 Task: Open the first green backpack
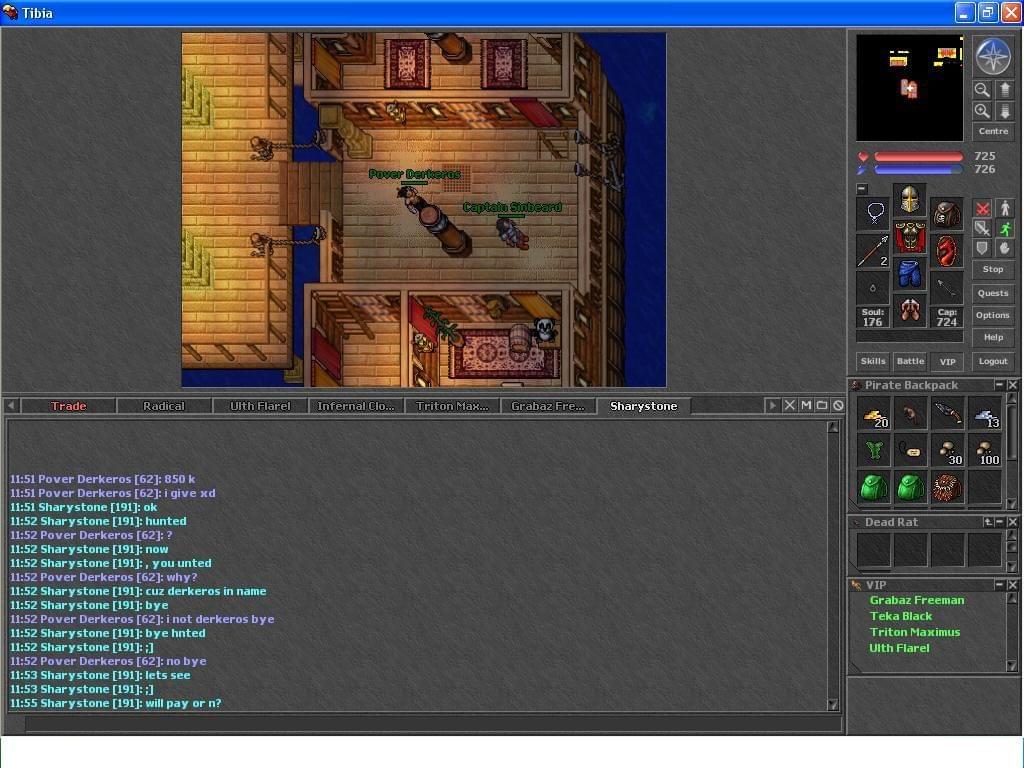tap(874, 488)
